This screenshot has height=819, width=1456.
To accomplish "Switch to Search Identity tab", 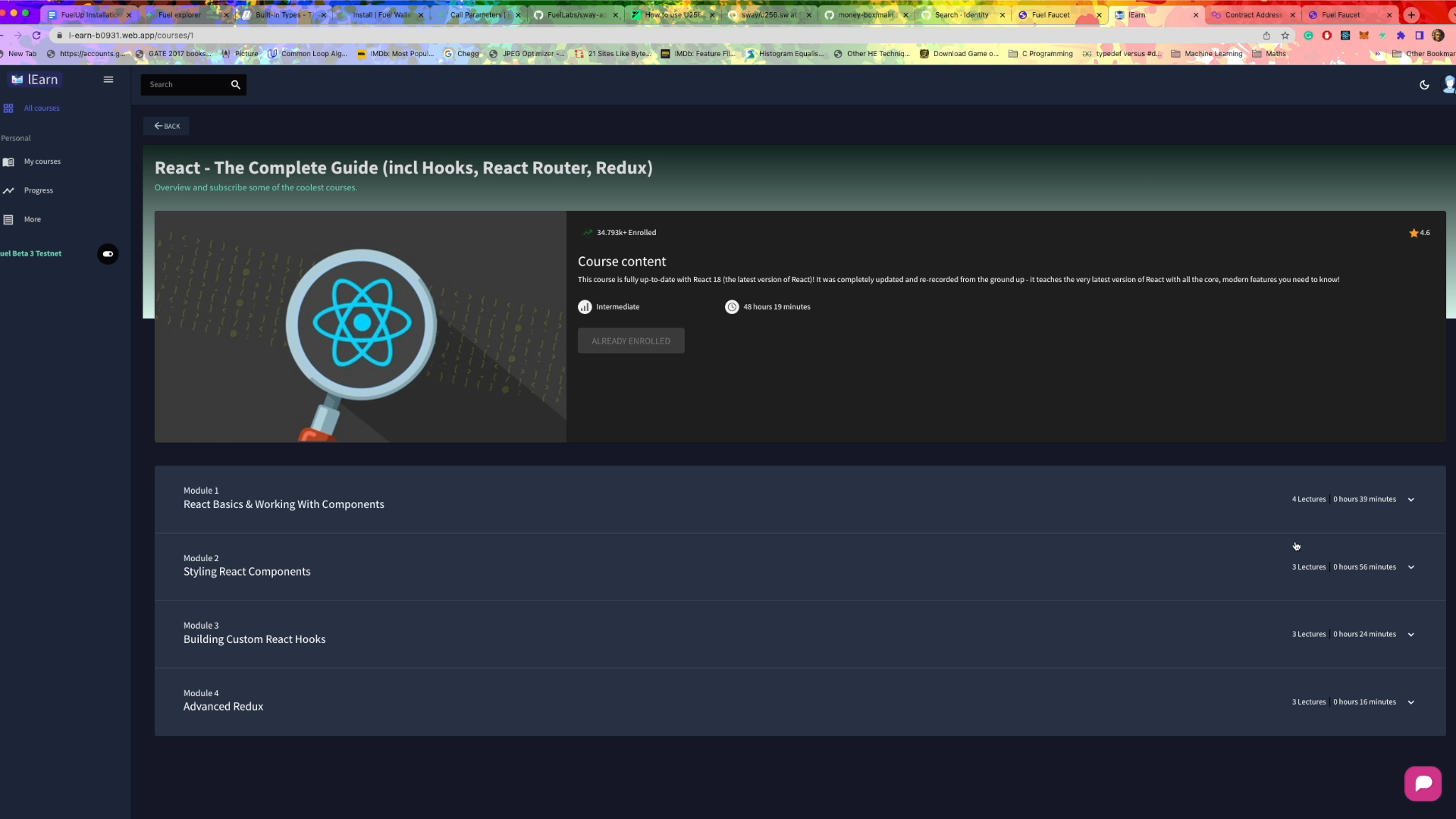I will pos(962,15).
